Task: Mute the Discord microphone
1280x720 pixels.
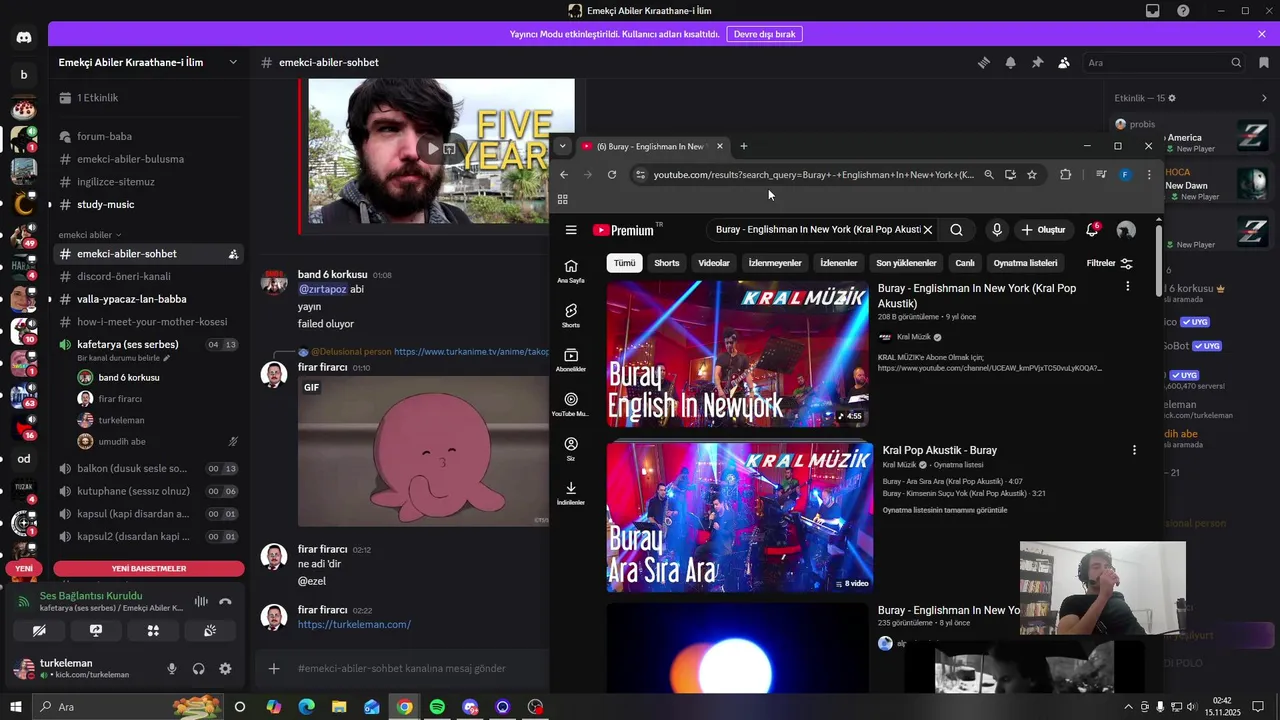Action: click(x=172, y=669)
